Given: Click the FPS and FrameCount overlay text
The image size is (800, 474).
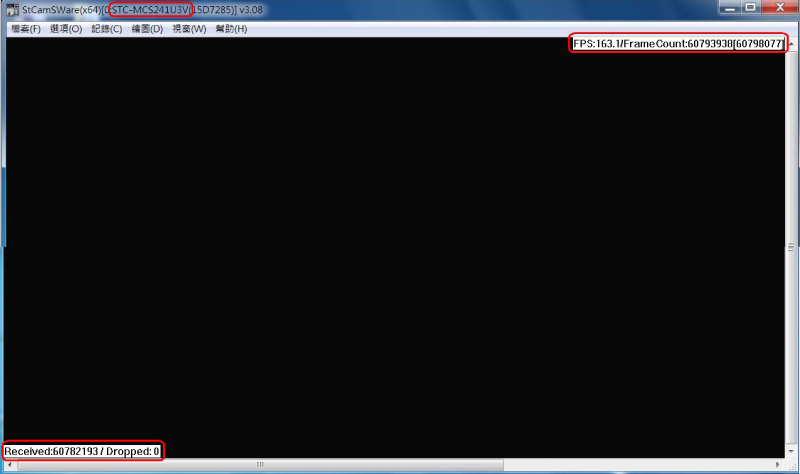Looking at the screenshot, I should pos(677,45).
